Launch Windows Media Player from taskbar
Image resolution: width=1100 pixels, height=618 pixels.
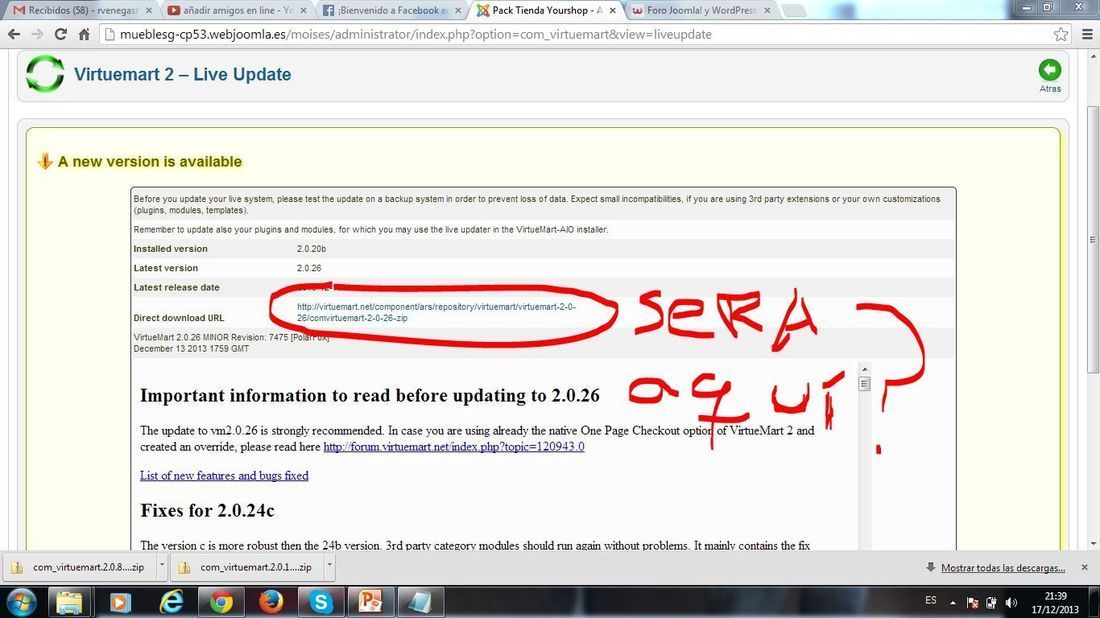(x=120, y=603)
